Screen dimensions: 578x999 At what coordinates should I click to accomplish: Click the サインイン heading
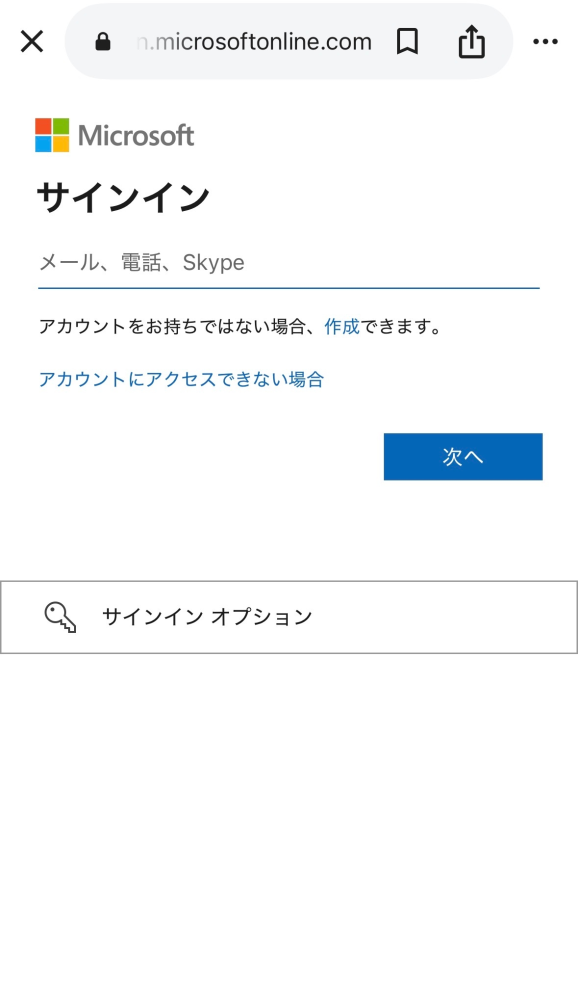[122, 196]
